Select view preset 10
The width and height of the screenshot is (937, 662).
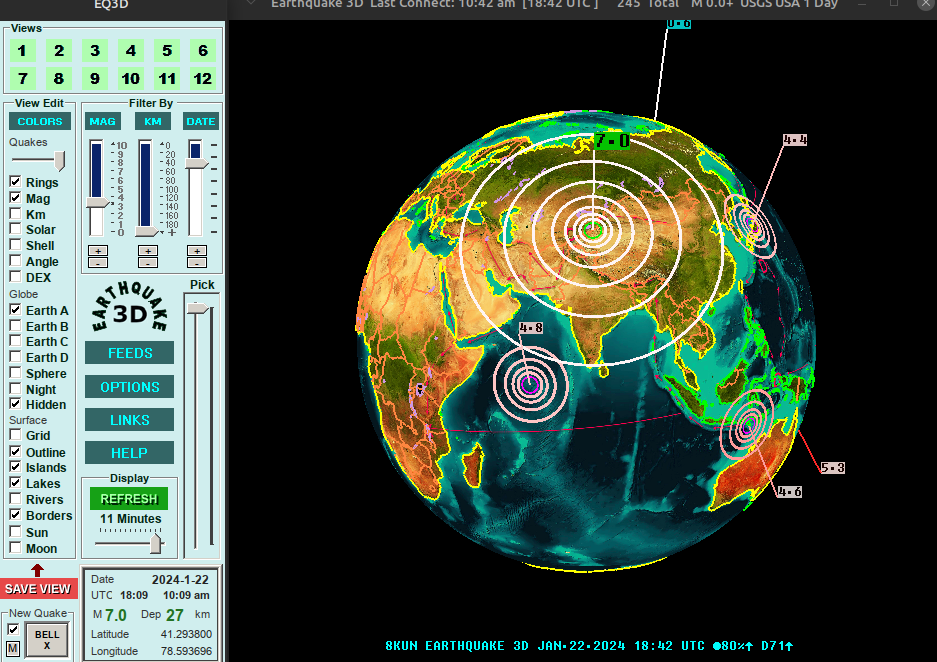click(131, 78)
